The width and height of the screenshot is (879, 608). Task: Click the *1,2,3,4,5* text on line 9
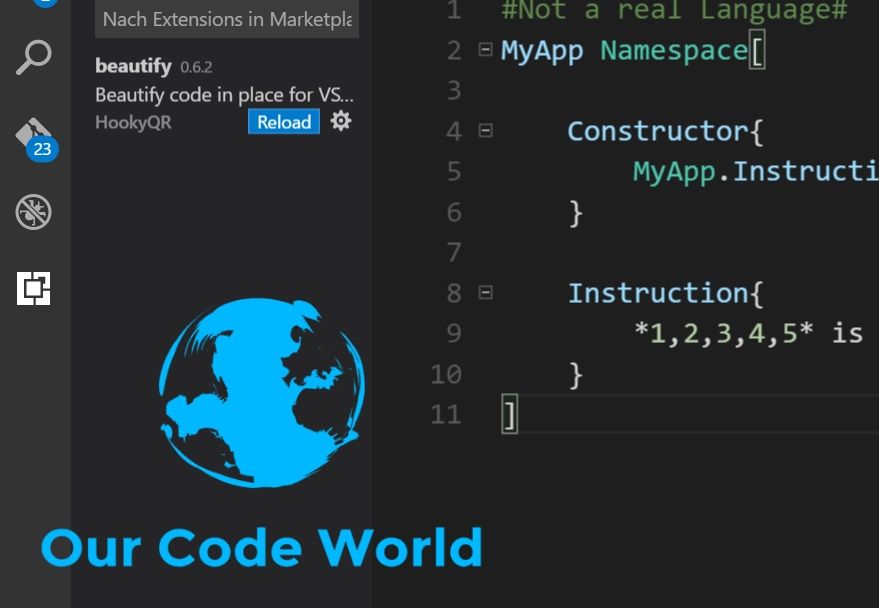coord(724,333)
